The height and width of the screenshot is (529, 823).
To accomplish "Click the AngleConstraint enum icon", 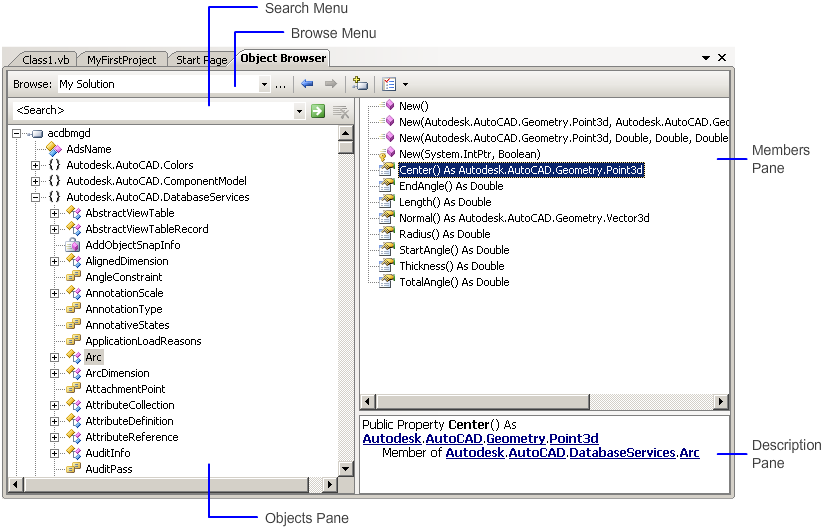I will pyautogui.click(x=73, y=277).
